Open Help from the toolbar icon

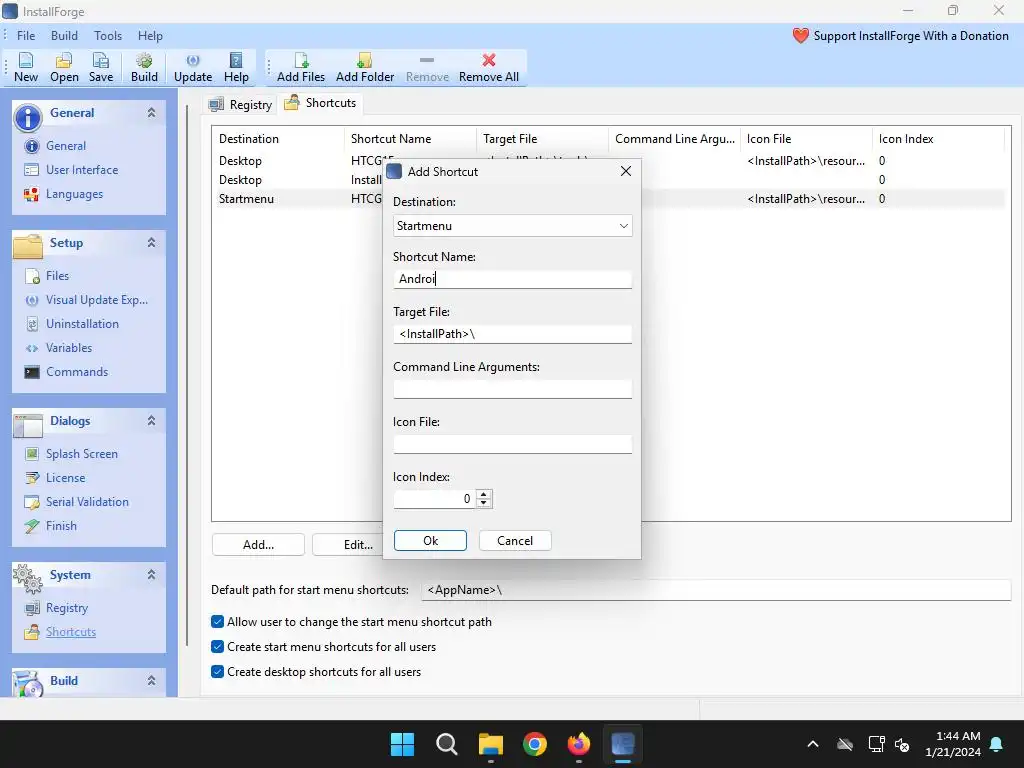point(236,61)
